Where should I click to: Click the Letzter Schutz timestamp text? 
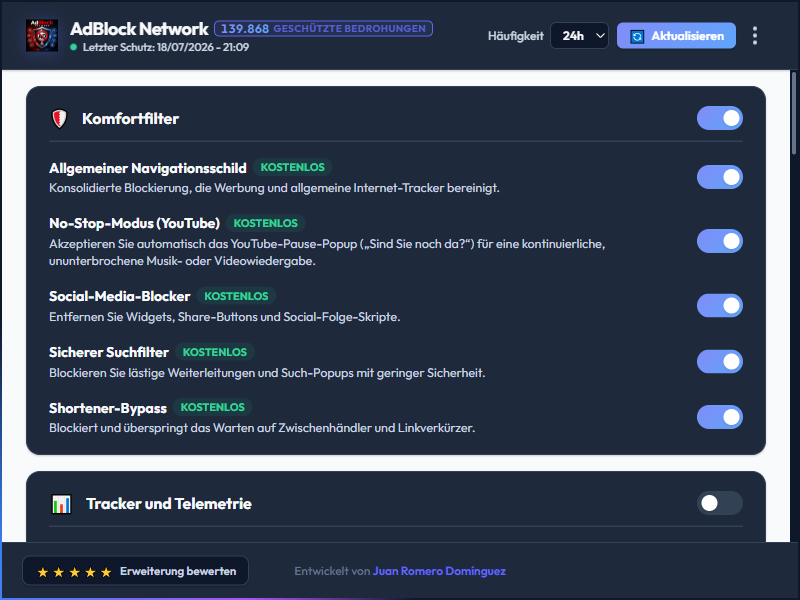166,47
